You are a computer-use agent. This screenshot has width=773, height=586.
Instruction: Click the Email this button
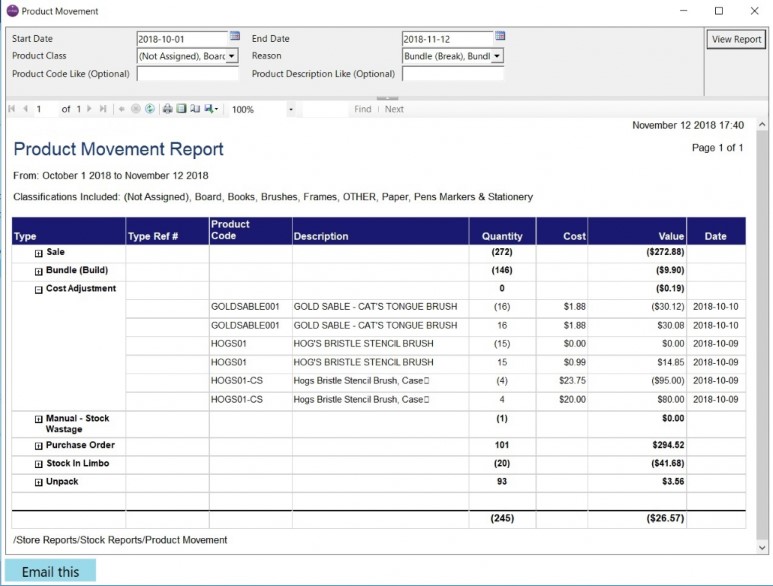point(50,572)
